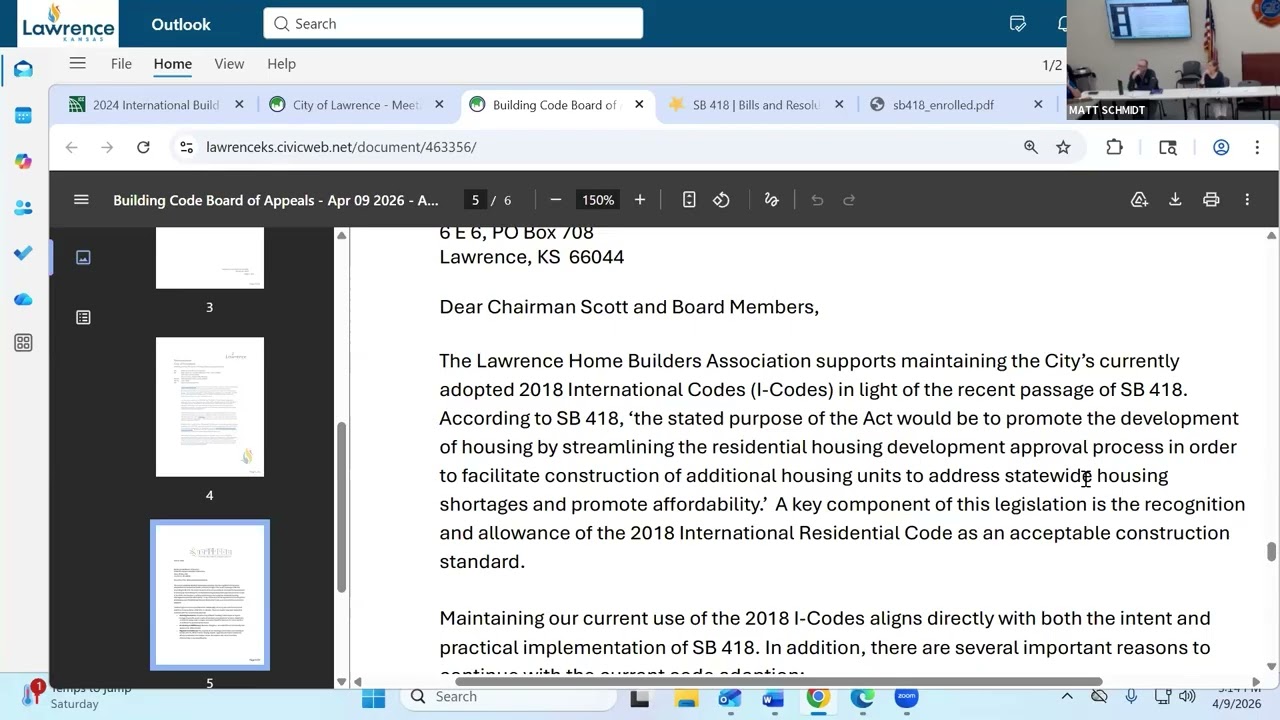Image resolution: width=1280 pixels, height=720 pixels.
Task: Show document outline view in PDF sidebar
Action: 83,317
